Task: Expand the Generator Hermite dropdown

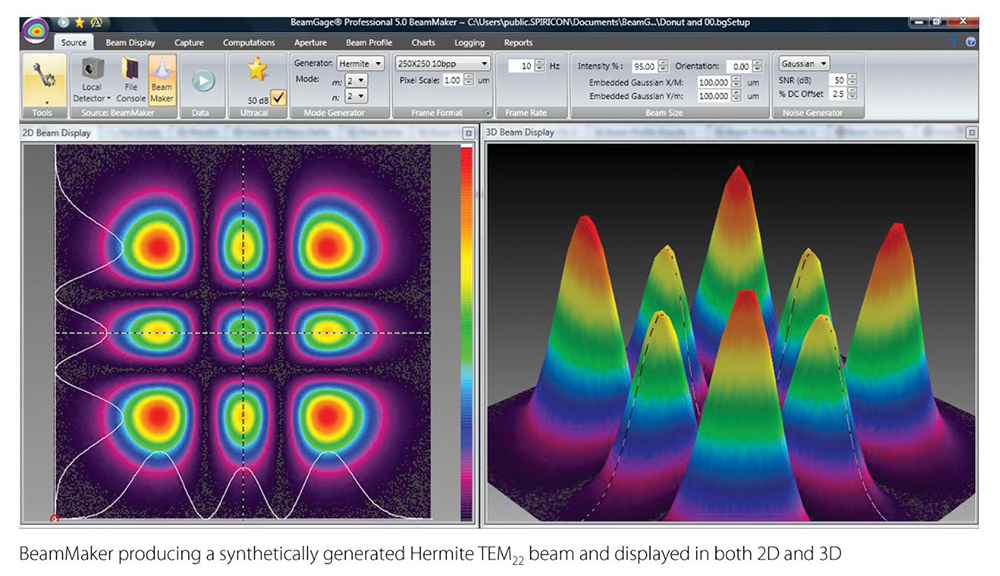Action: click(359, 64)
